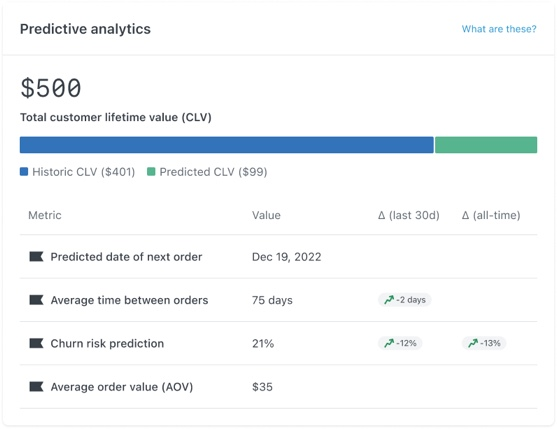Click the trend arrow in the -13% badge

473,343
